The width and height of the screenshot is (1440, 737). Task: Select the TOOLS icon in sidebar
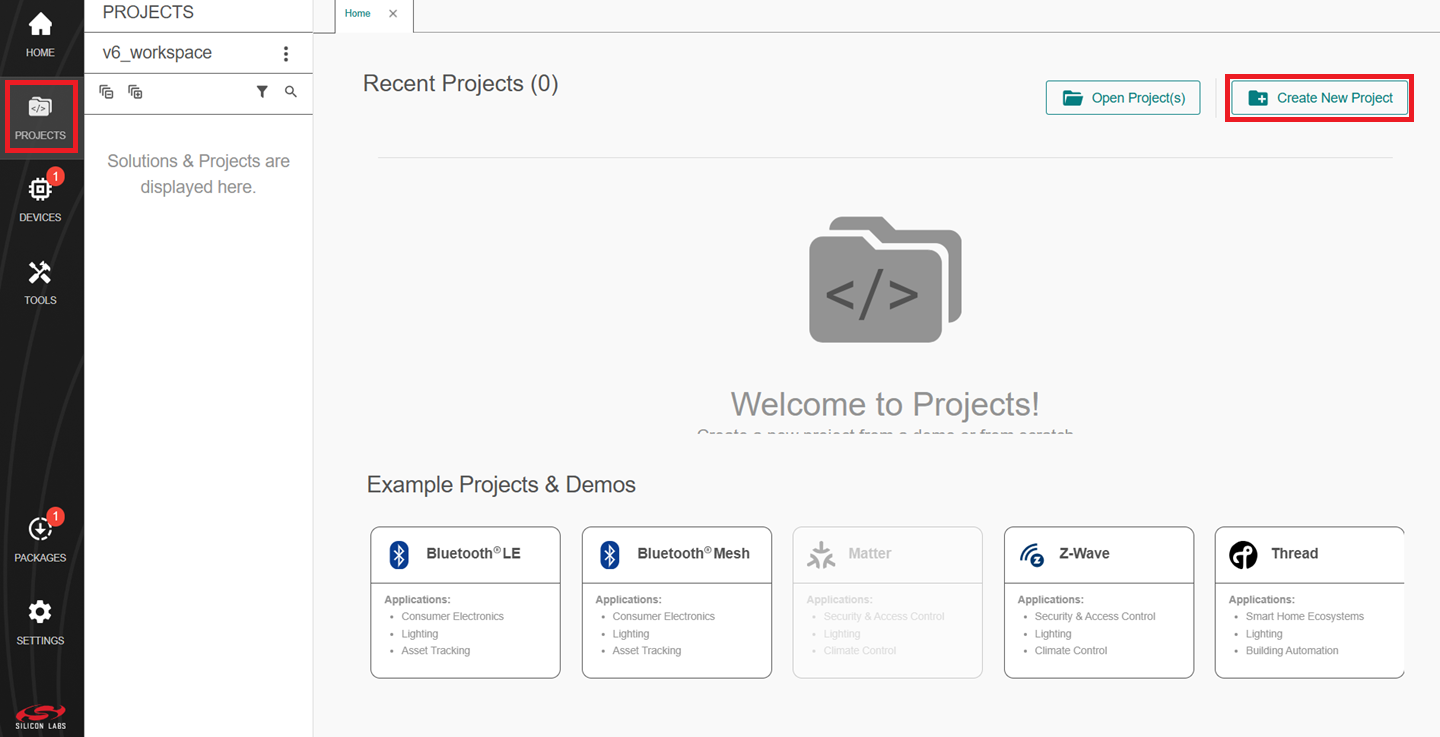(40, 279)
